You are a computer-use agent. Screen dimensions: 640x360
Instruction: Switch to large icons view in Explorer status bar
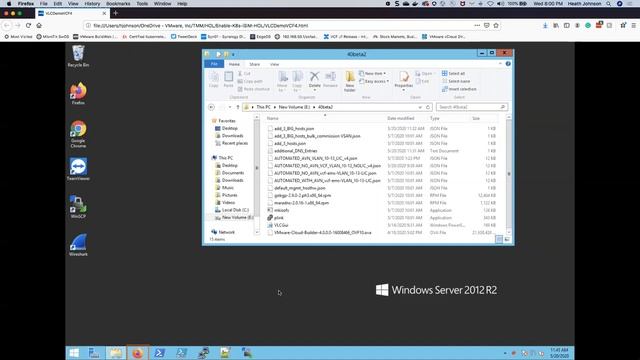coord(507,239)
